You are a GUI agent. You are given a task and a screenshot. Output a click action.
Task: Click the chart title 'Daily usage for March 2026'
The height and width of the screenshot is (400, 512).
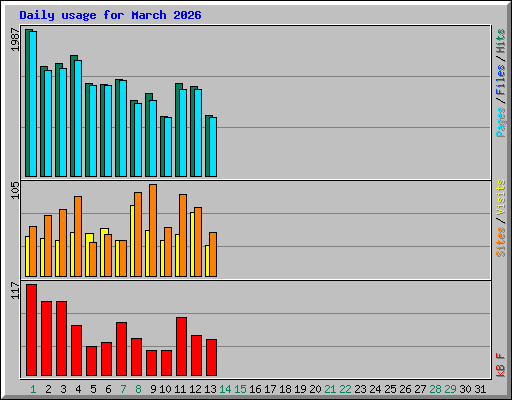(x=110, y=15)
